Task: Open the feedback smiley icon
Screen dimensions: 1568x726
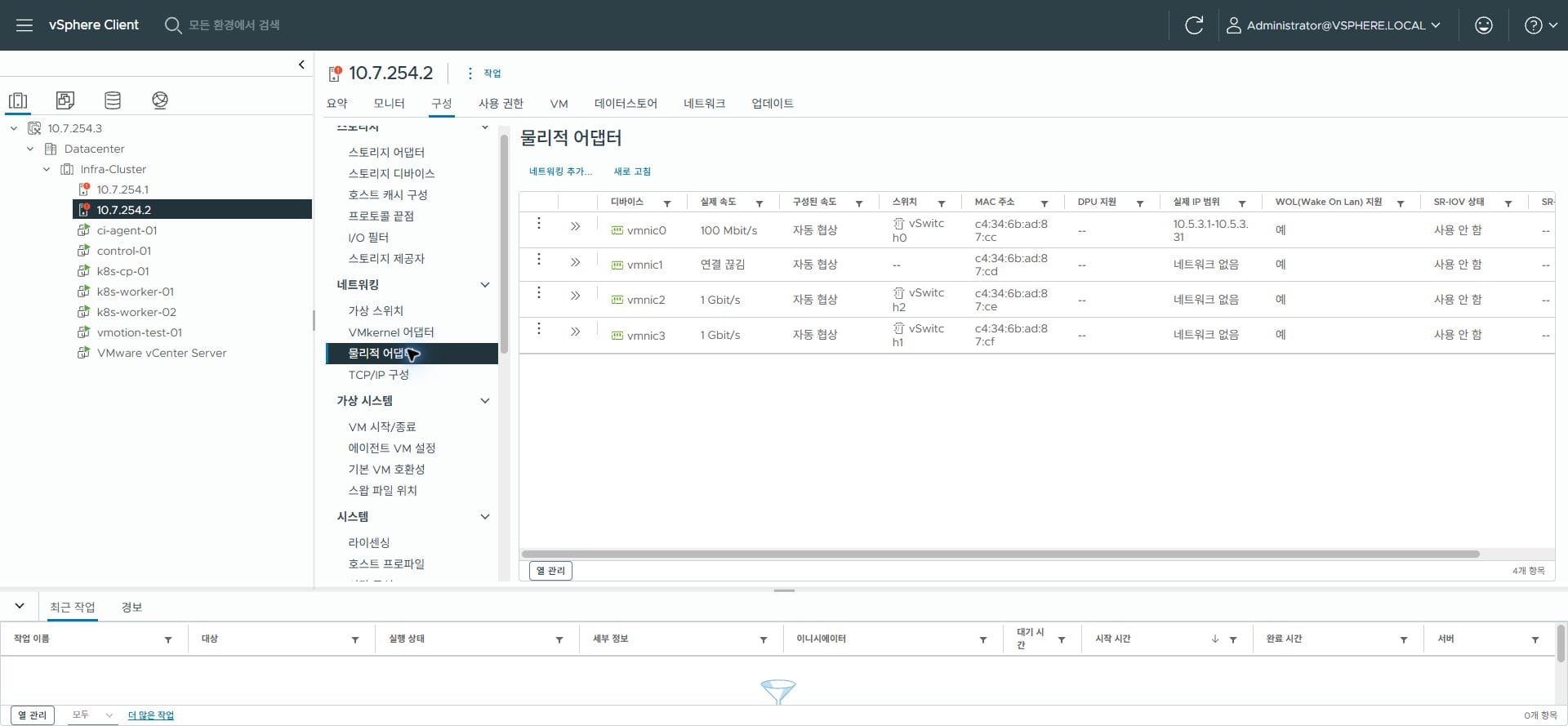Action: (x=1484, y=25)
